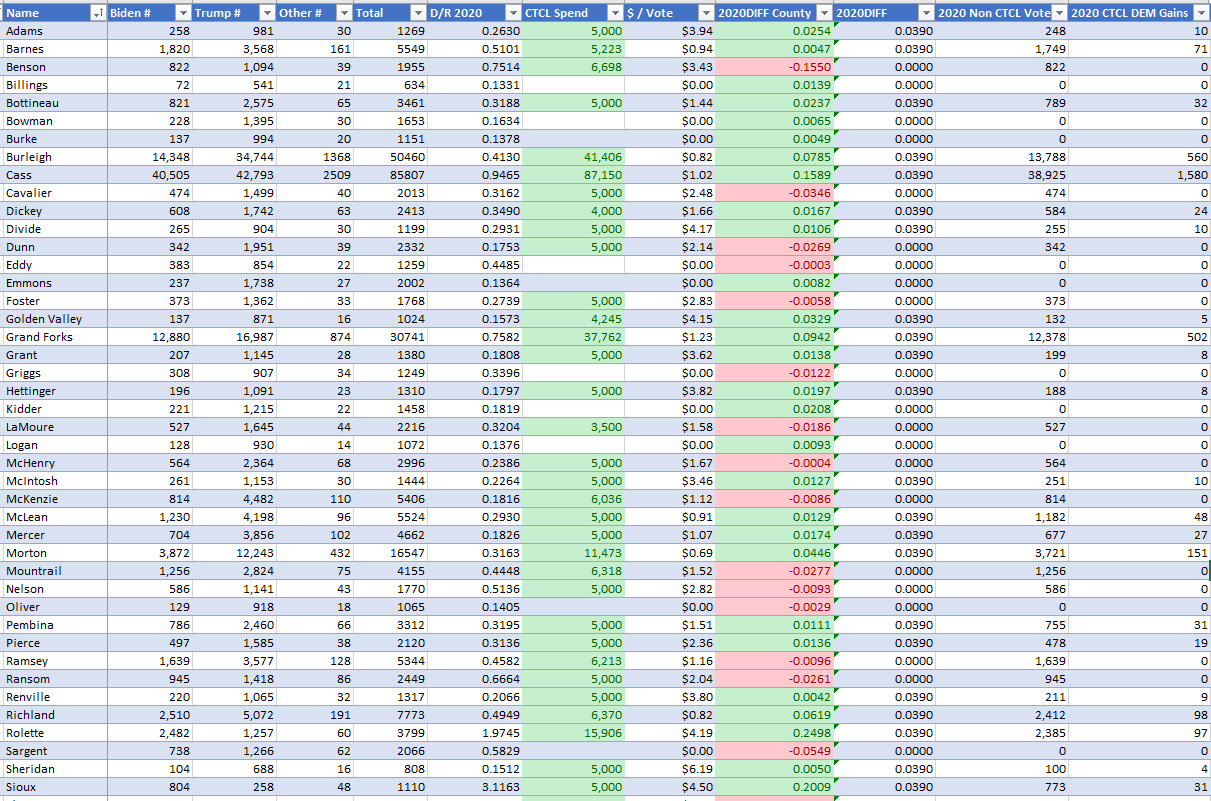Open the Total column filter dropdown
1211x801 pixels.
(418, 13)
